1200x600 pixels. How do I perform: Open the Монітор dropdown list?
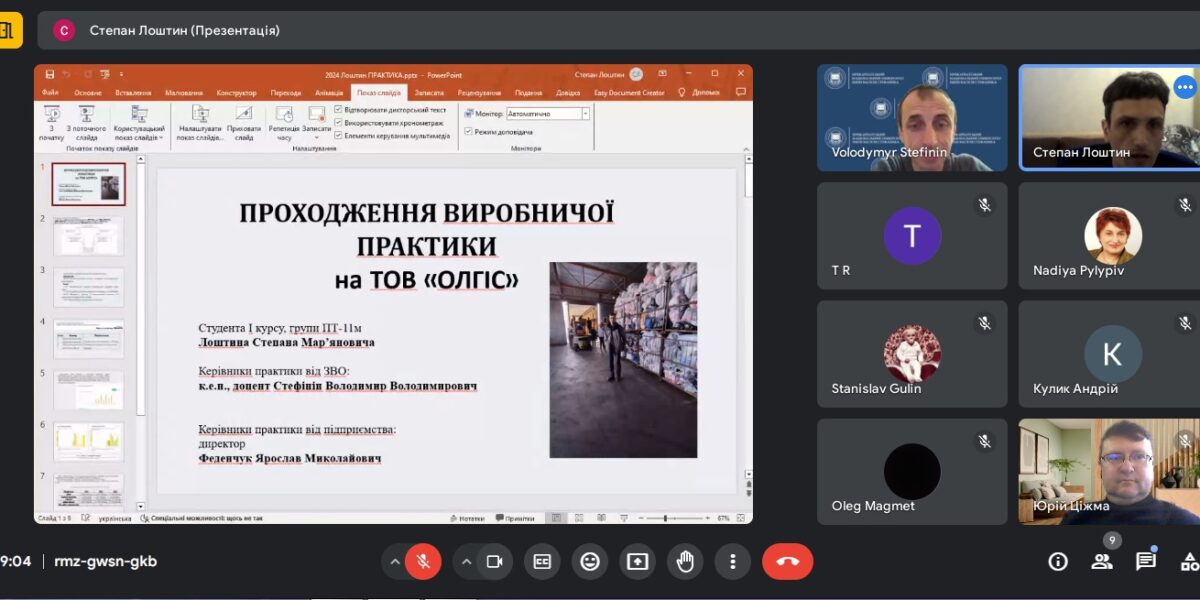pos(585,114)
